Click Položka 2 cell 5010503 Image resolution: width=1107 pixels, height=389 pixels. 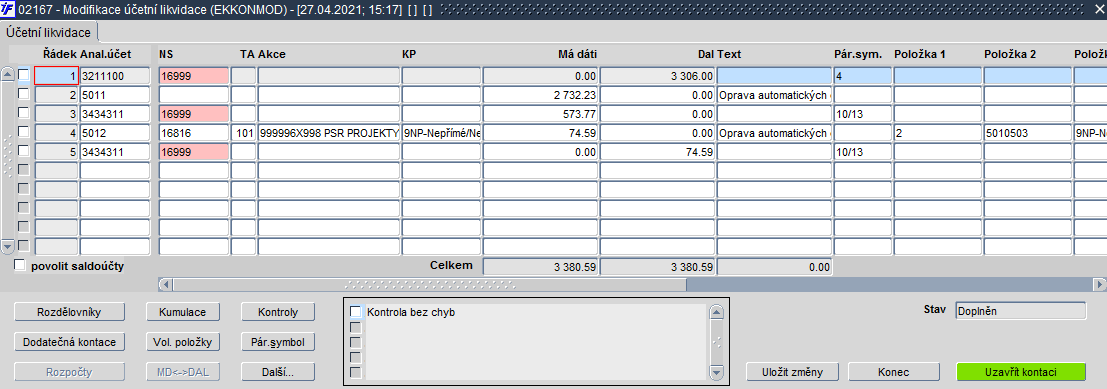tap(1027, 133)
